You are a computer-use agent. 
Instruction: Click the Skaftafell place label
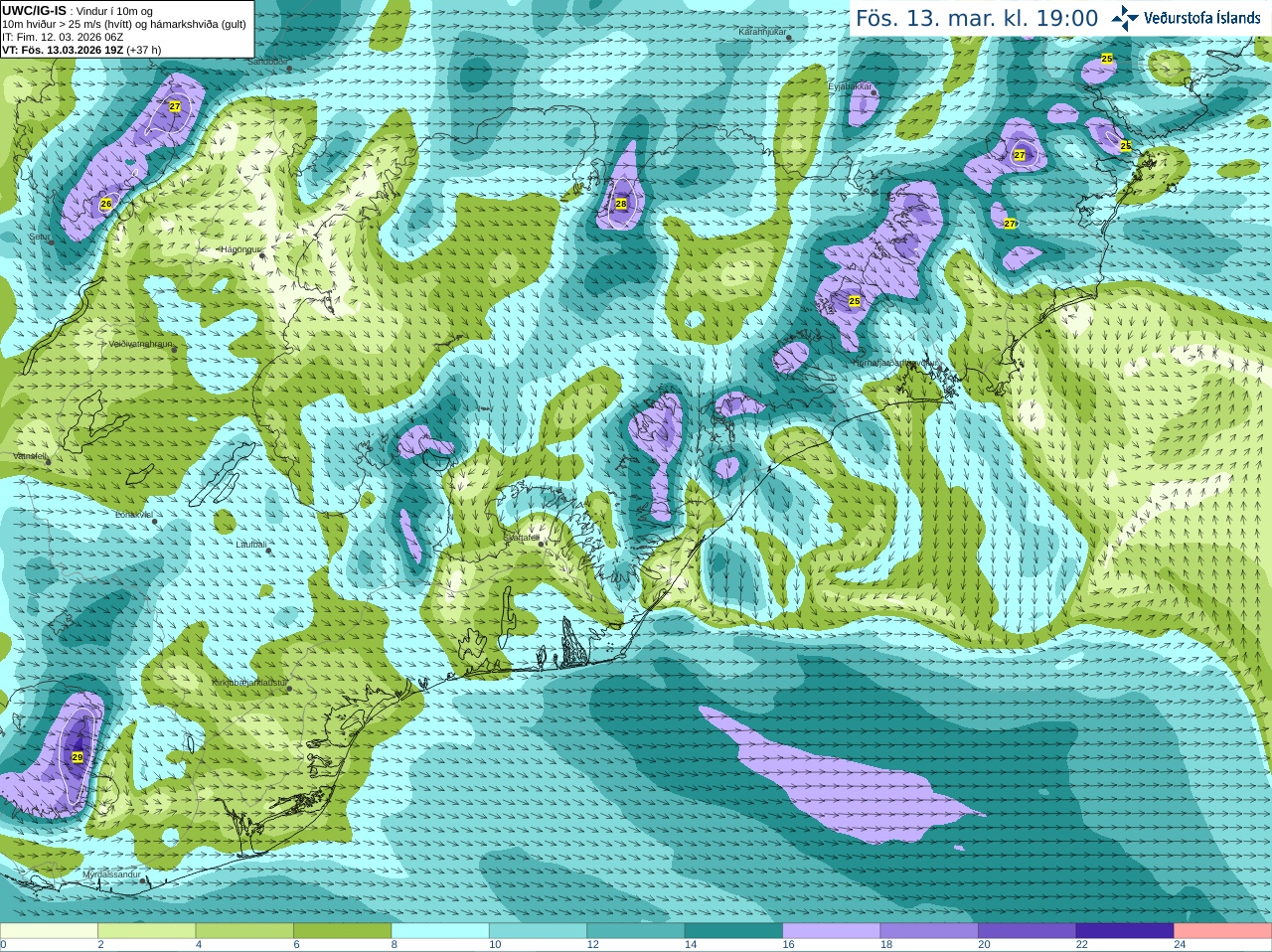[x=521, y=537]
